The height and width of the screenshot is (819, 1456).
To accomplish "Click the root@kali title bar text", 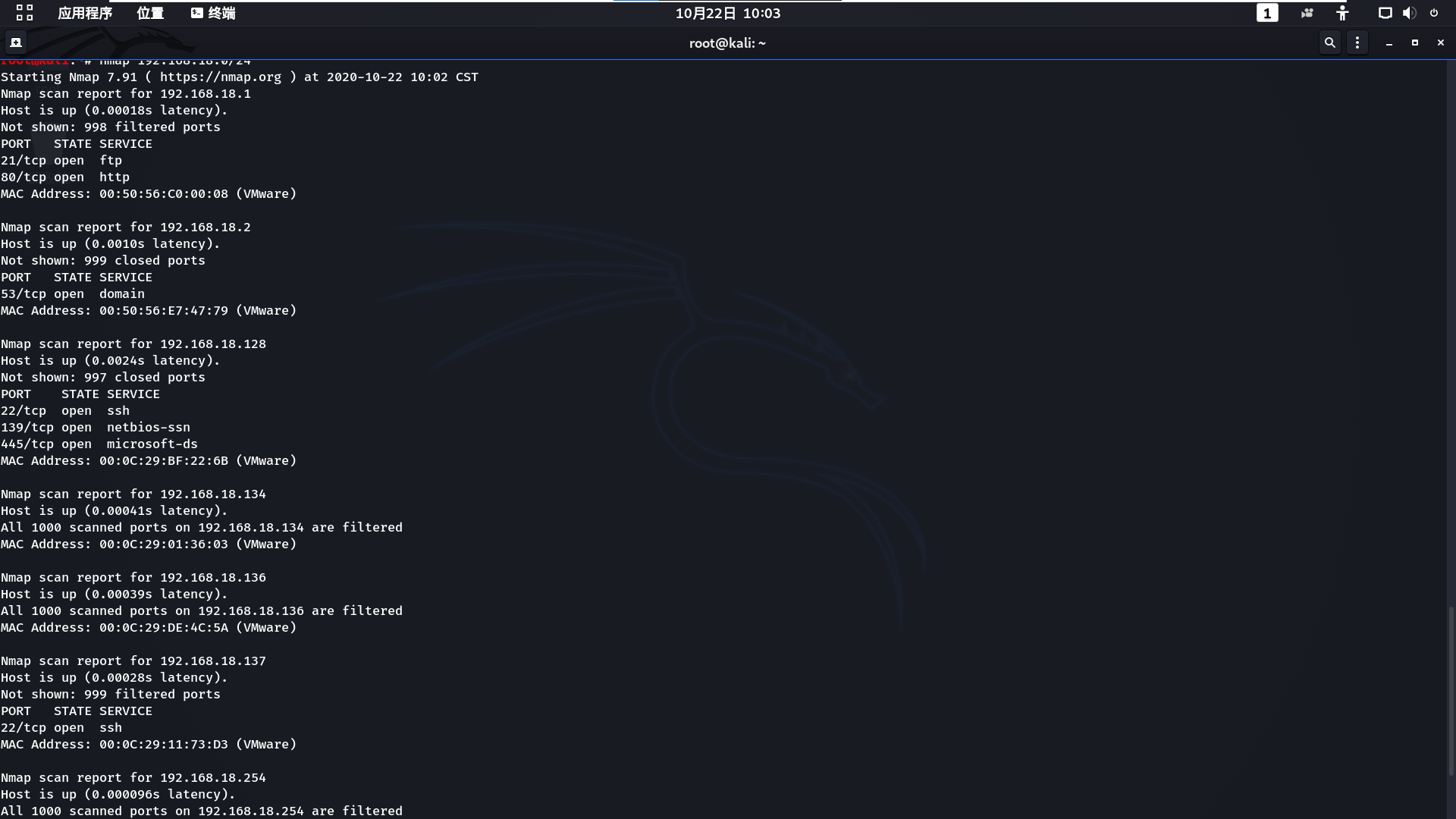I will (x=727, y=43).
